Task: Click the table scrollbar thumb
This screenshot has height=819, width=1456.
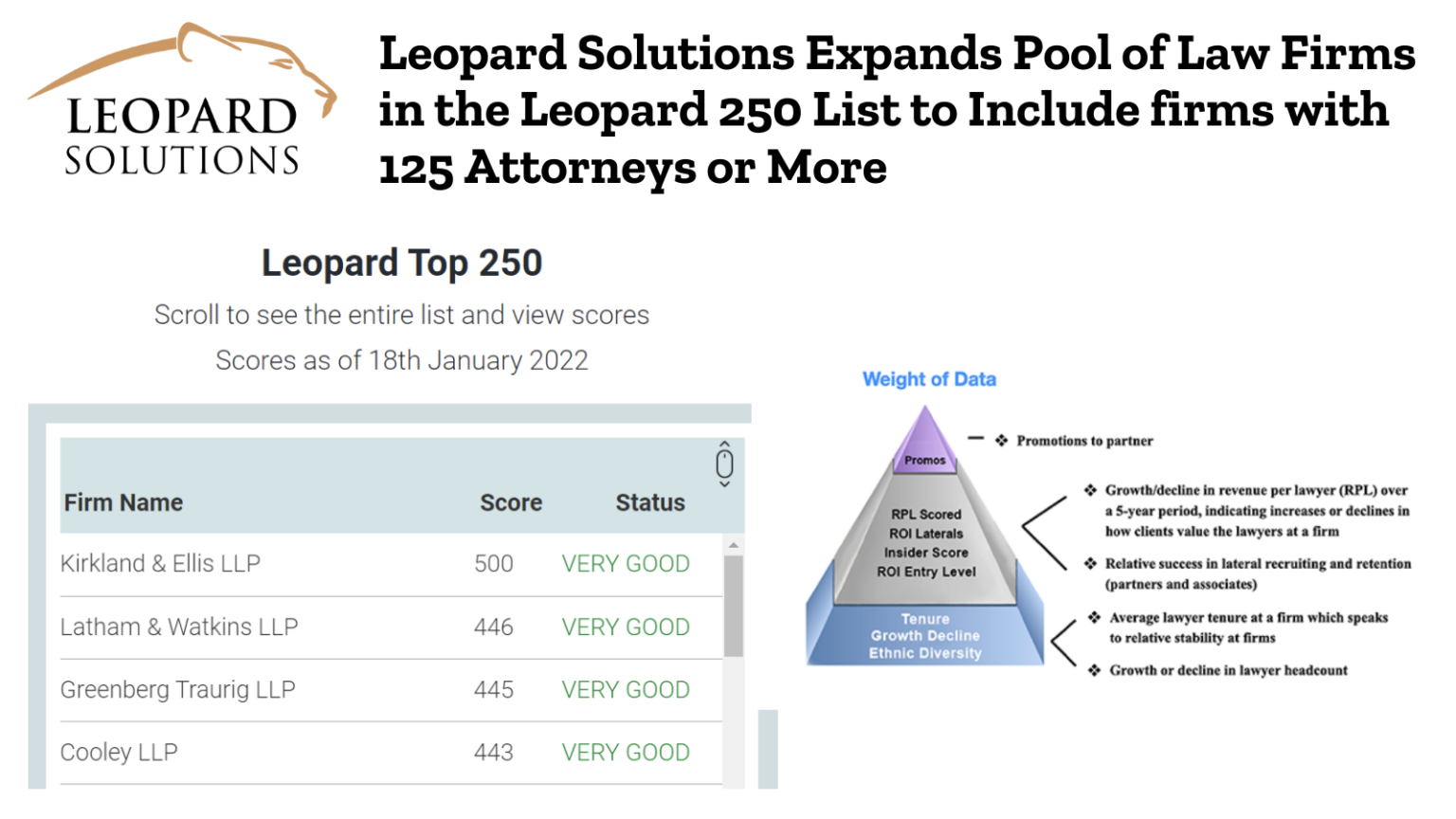Action: click(733, 607)
